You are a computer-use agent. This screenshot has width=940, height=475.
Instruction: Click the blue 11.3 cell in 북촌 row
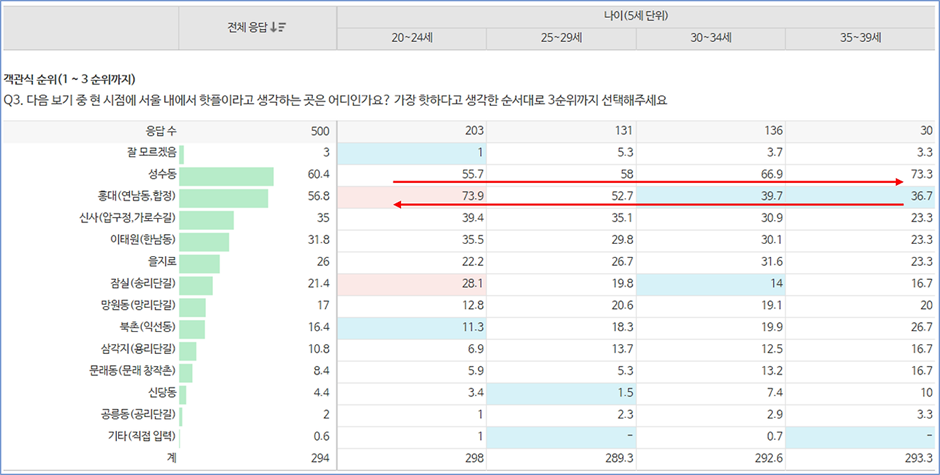pos(412,328)
